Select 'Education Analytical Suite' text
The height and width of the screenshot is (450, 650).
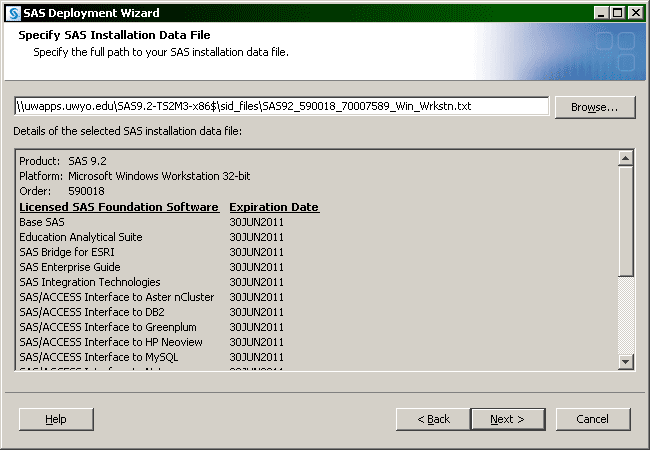tap(81, 237)
